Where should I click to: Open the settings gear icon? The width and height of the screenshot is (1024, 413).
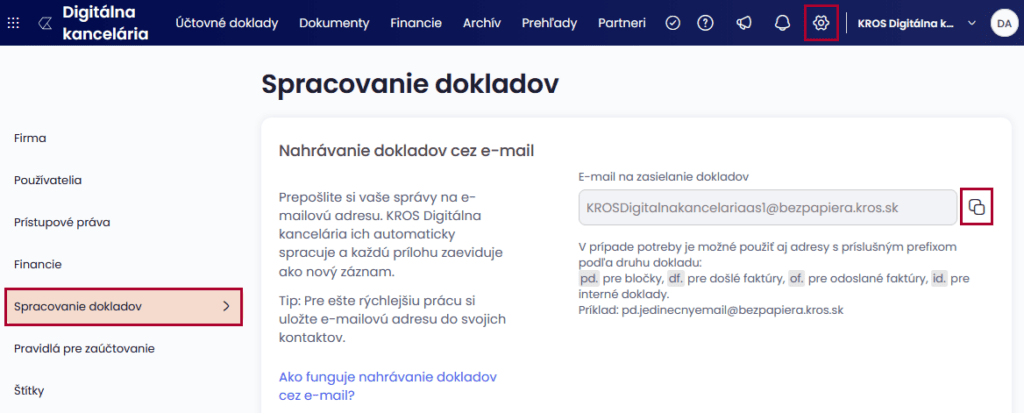tap(821, 23)
